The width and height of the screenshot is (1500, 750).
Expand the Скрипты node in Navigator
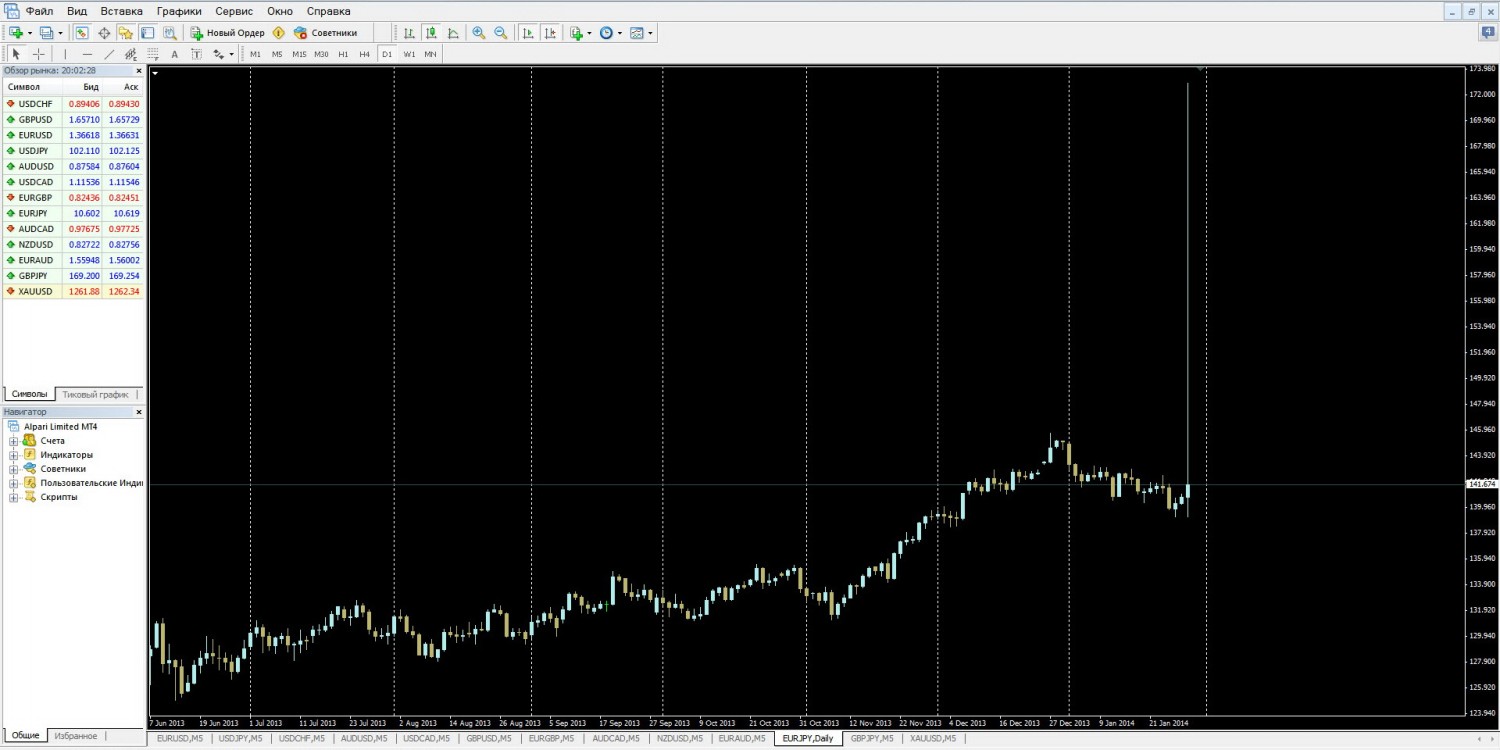click(14, 497)
